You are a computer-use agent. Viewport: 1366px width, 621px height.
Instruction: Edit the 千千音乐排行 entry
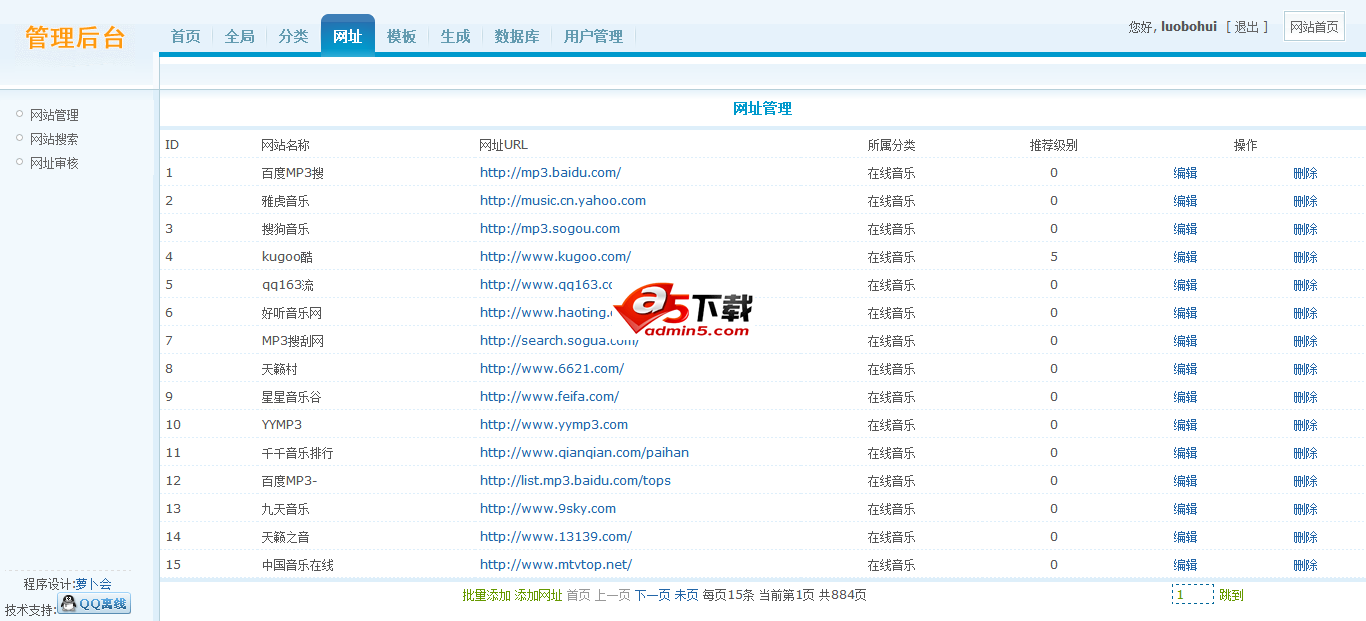tap(1185, 453)
